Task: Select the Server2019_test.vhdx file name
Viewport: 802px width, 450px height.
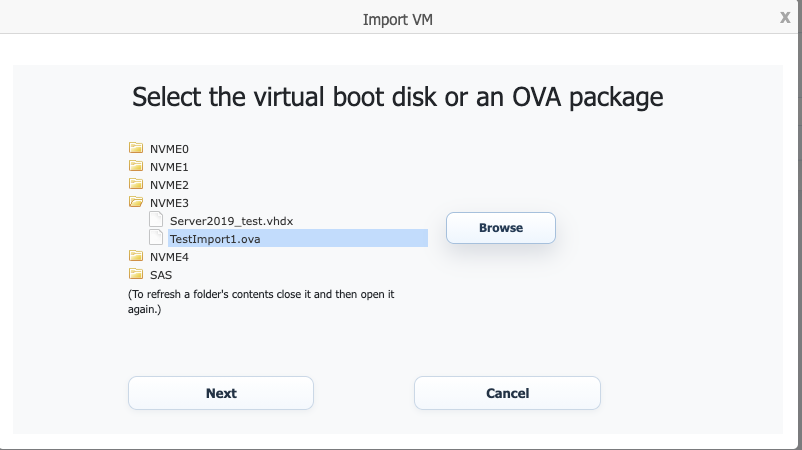Action: click(x=231, y=221)
